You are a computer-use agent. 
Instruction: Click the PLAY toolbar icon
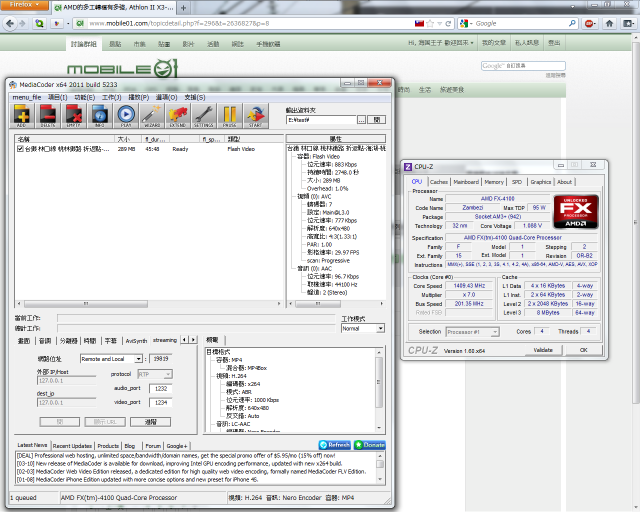(126, 116)
